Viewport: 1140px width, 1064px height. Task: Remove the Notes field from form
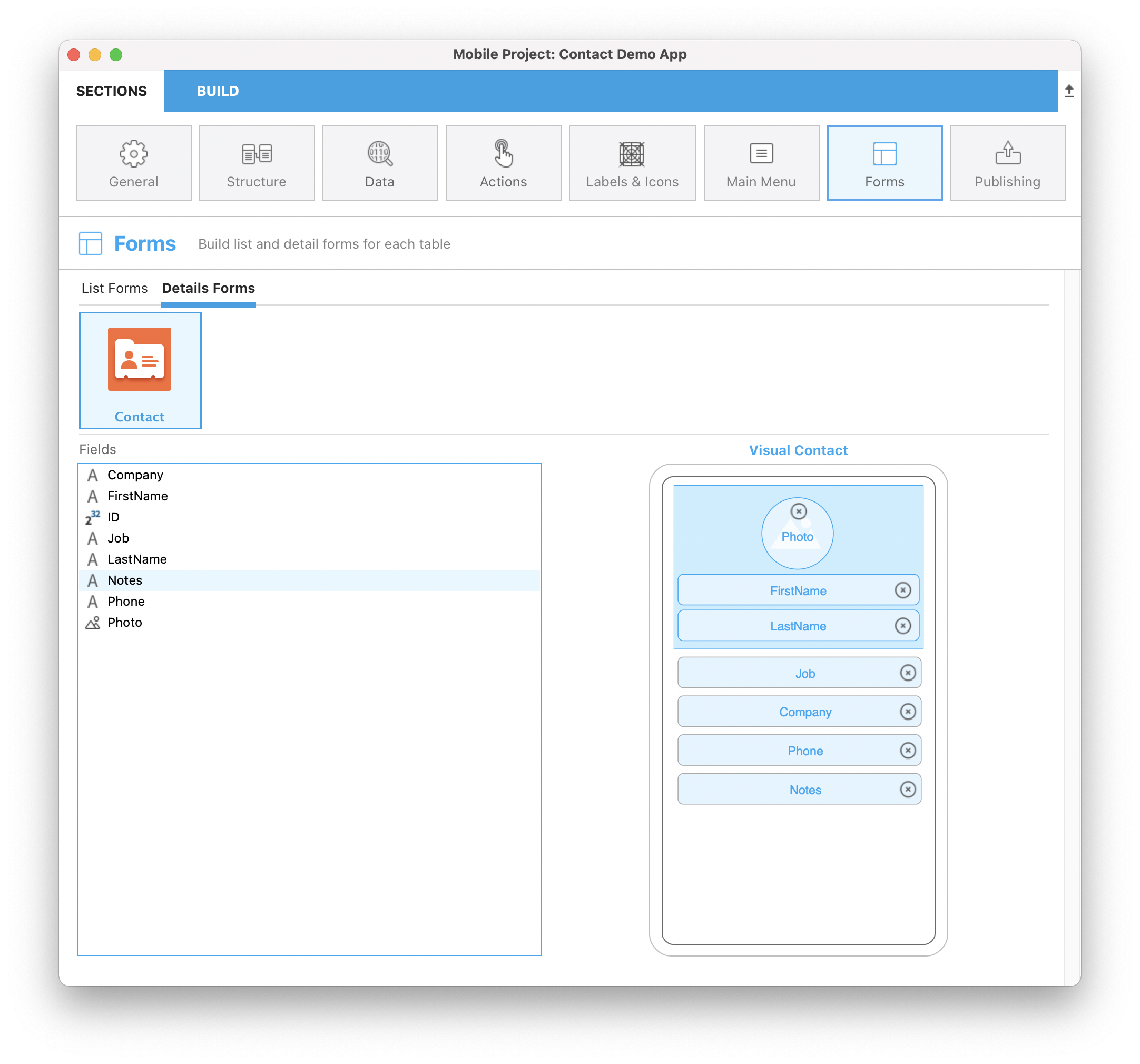point(907,790)
